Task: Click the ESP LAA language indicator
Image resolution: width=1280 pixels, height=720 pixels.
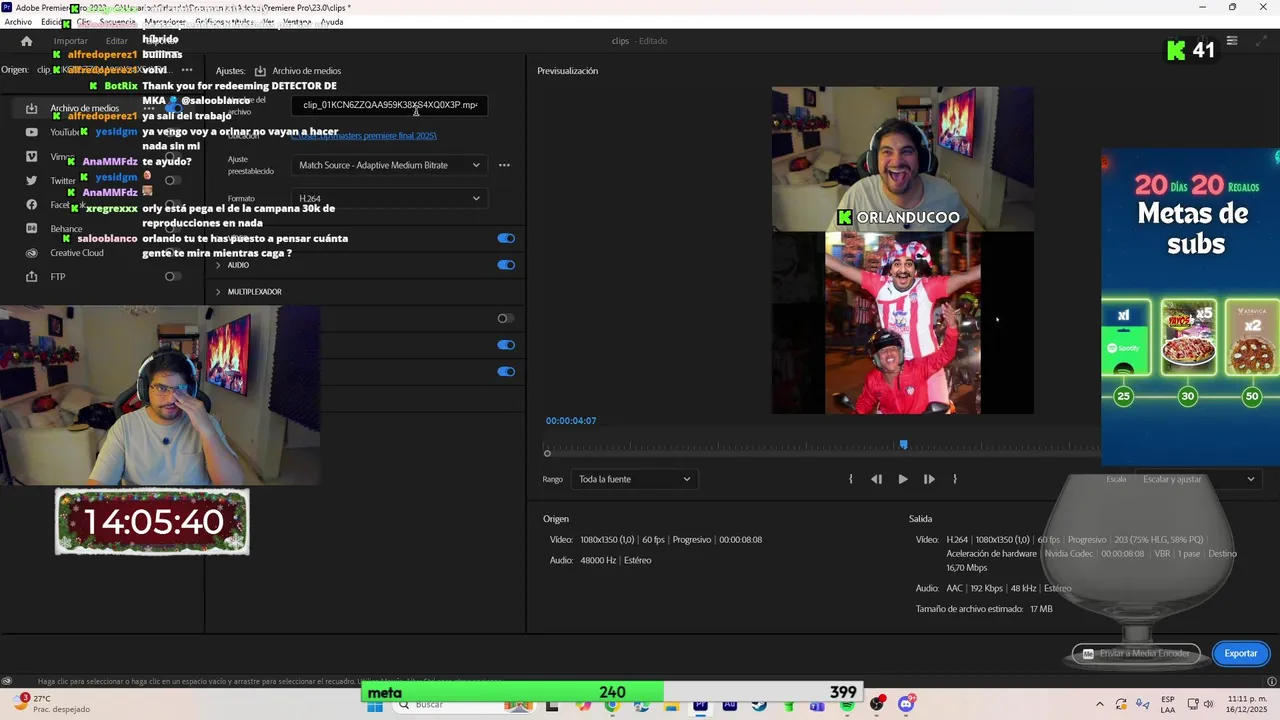Action: point(1167,705)
